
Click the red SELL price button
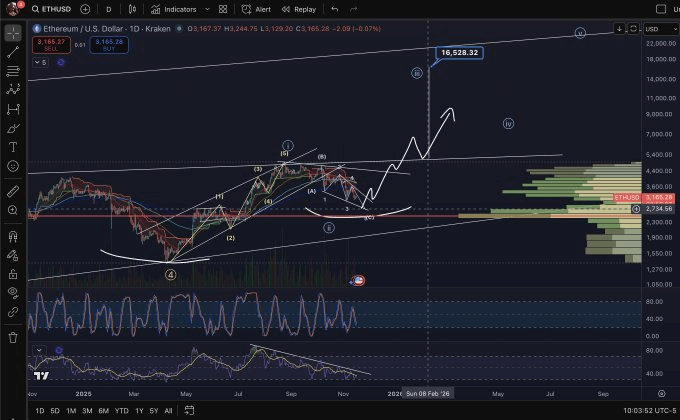pyautogui.click(x=49, y=44)
